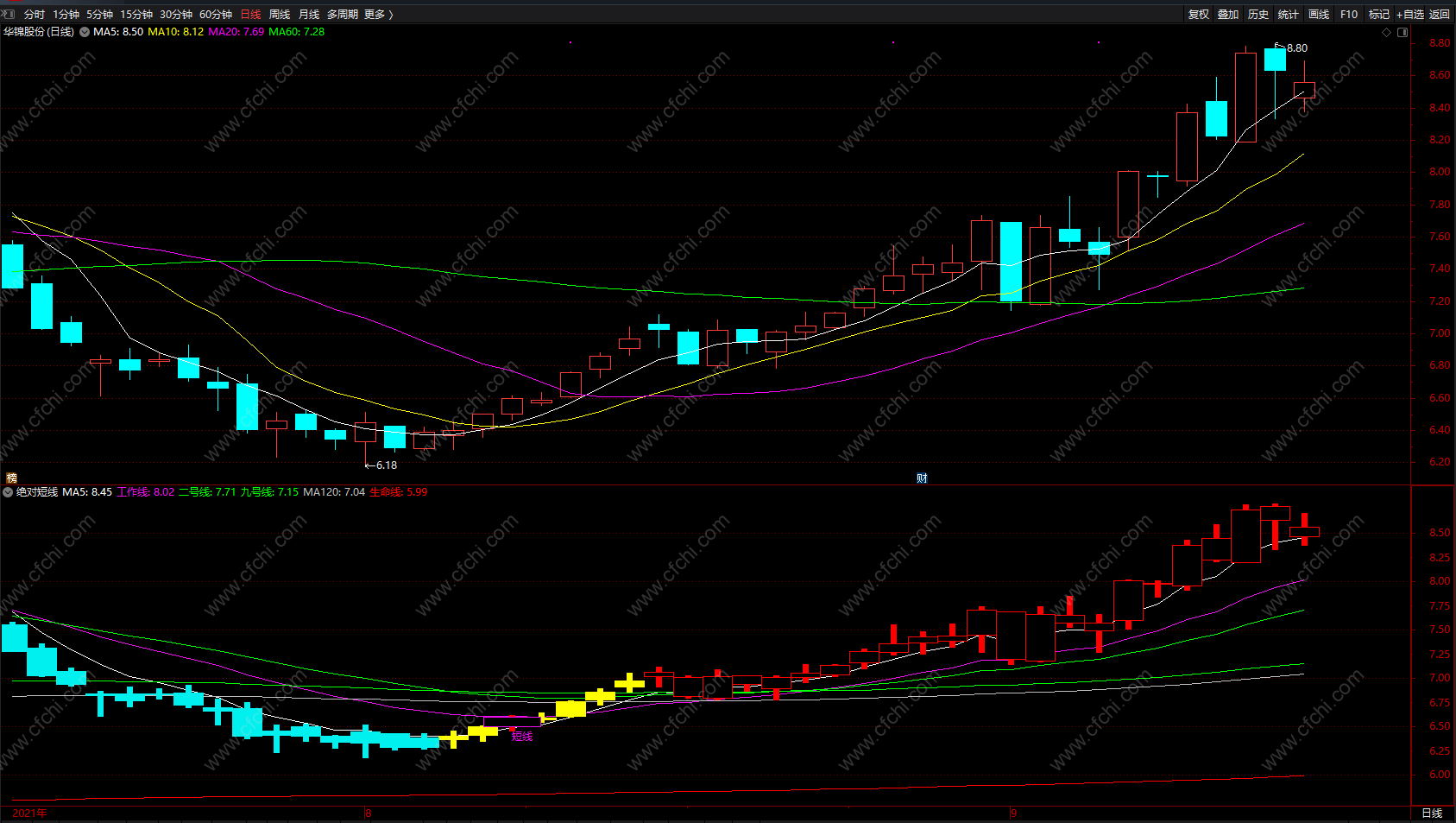
Task: Expand the 更多 periods menu
Action: (x=378, y=15)
